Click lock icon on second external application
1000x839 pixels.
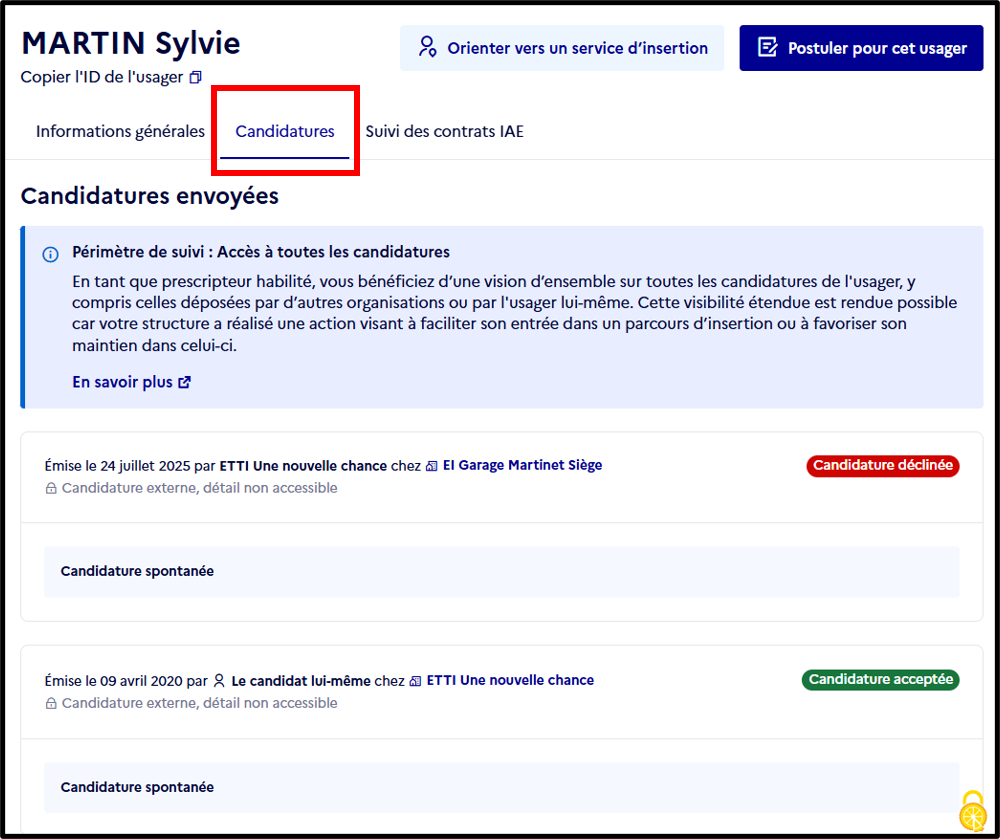51,704
